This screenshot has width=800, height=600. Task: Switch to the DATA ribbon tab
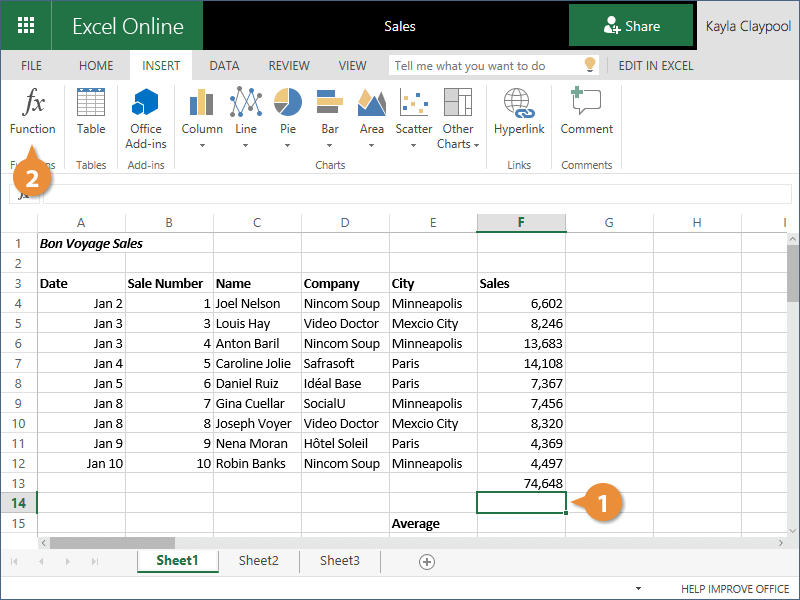(x=224, y=66)
